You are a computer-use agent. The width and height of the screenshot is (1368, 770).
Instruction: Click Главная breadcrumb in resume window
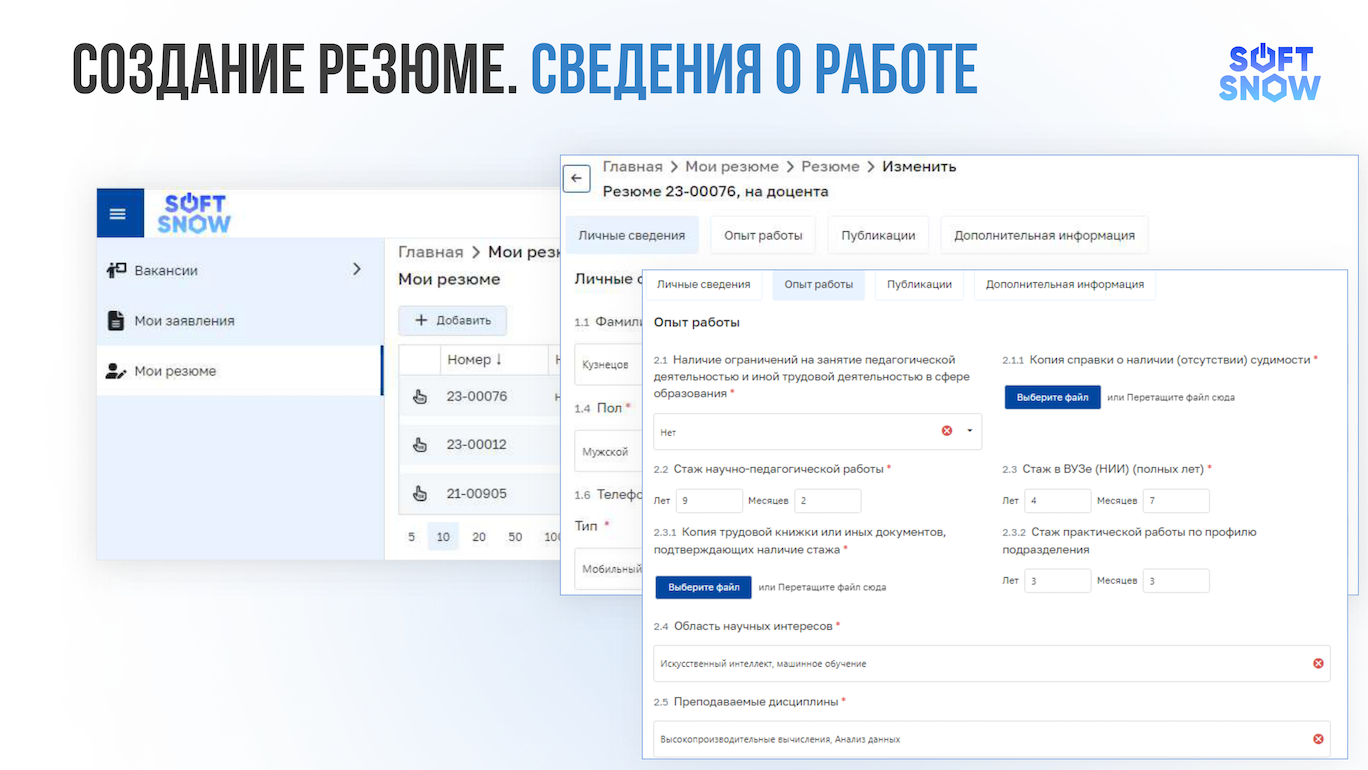[632, 166]
